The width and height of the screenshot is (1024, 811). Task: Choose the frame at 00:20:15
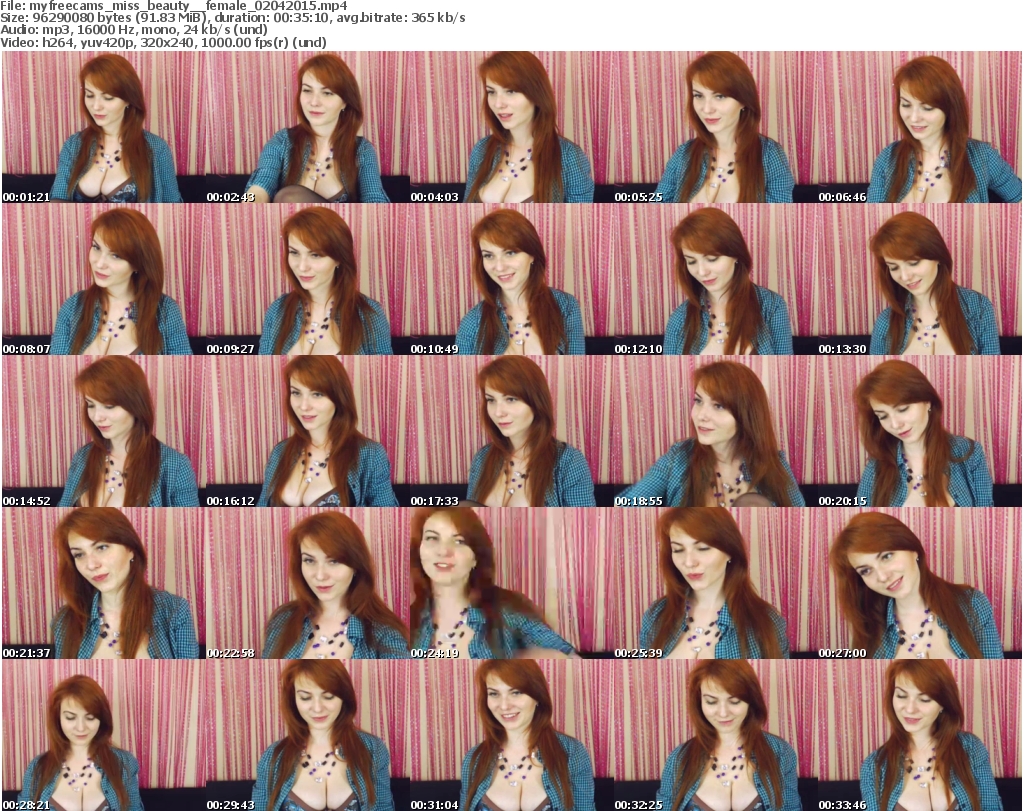point(920,431)
